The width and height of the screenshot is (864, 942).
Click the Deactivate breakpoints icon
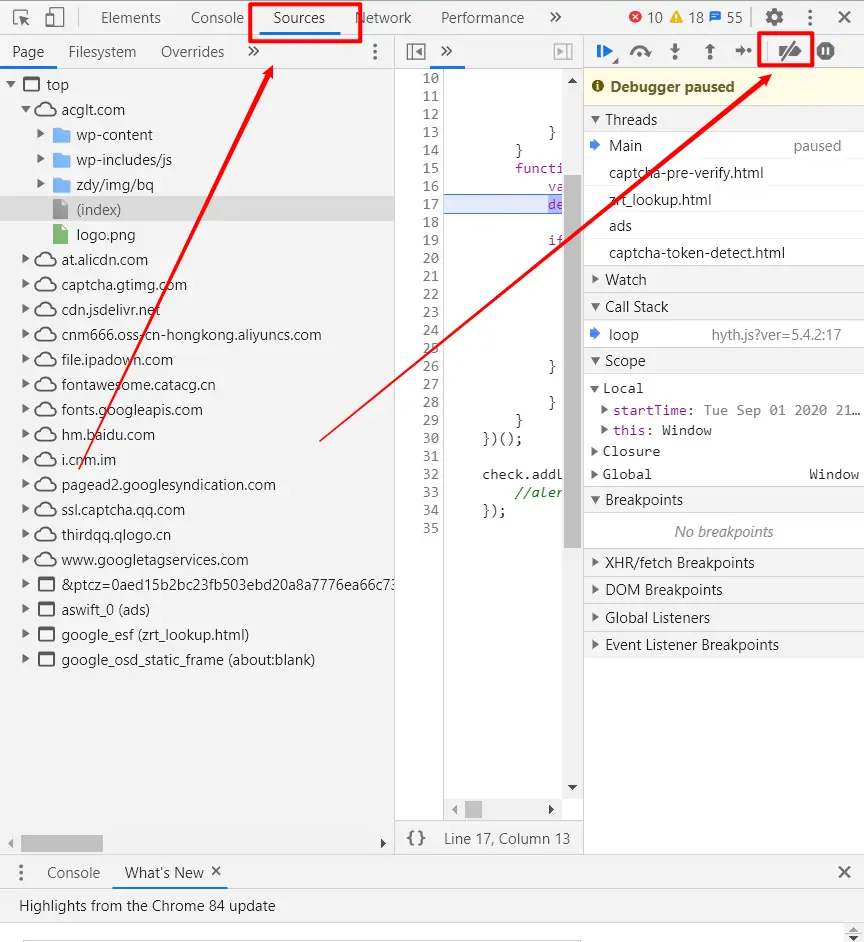point(789,51)
